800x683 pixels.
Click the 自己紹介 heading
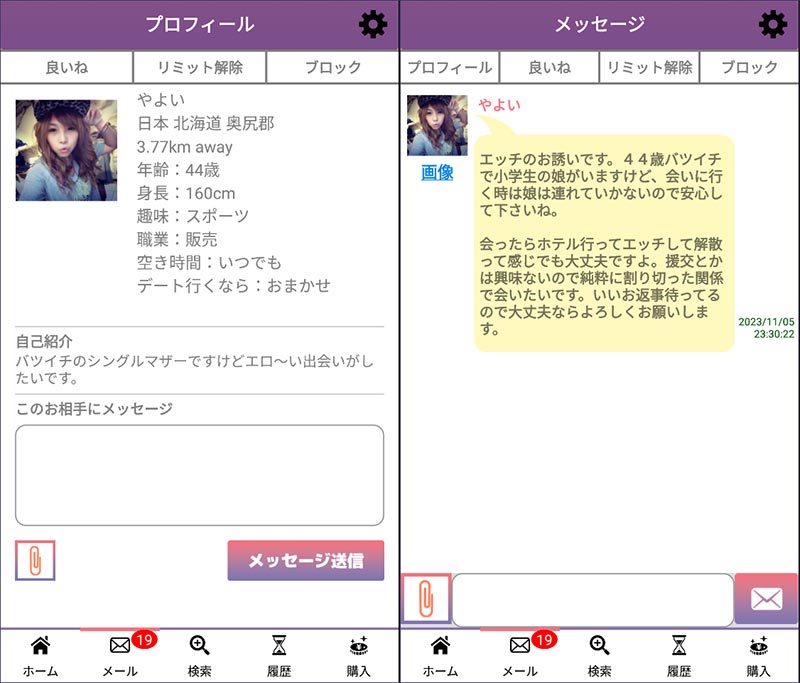click(44, 341)
